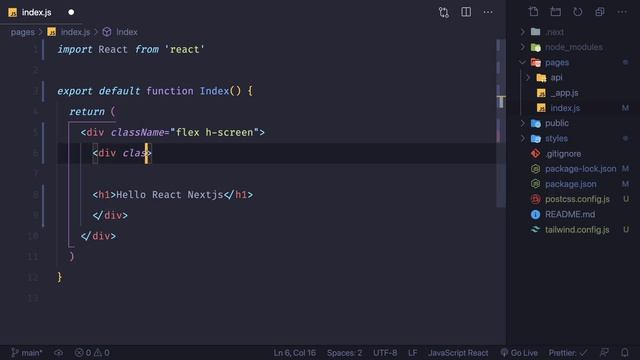Click the cloud publish icon in status bar
This screenshot has height=360, width=640.
point(58,353)
